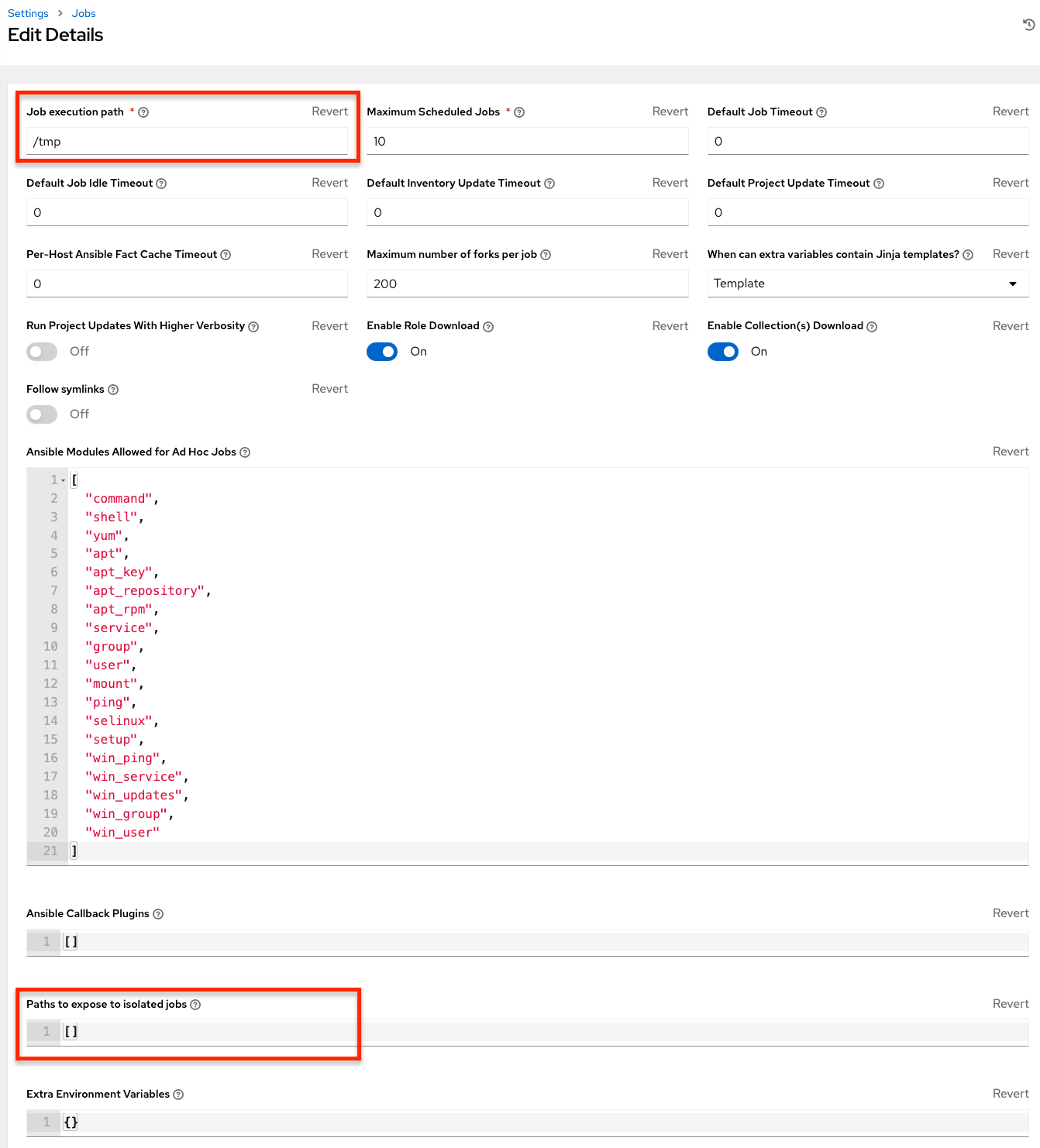
Task: Revert Maximum number of forks per job
Action: click(670, 254)
